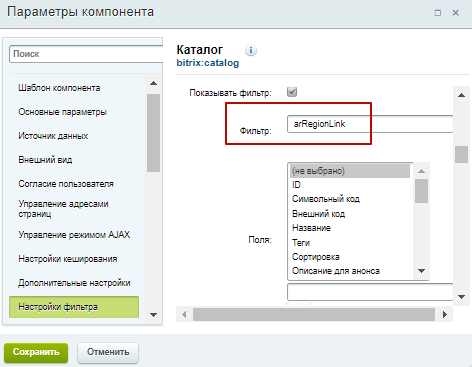Maximize the Параметры компонента dialog
The image size is (472, 367).
coord(438,13)
